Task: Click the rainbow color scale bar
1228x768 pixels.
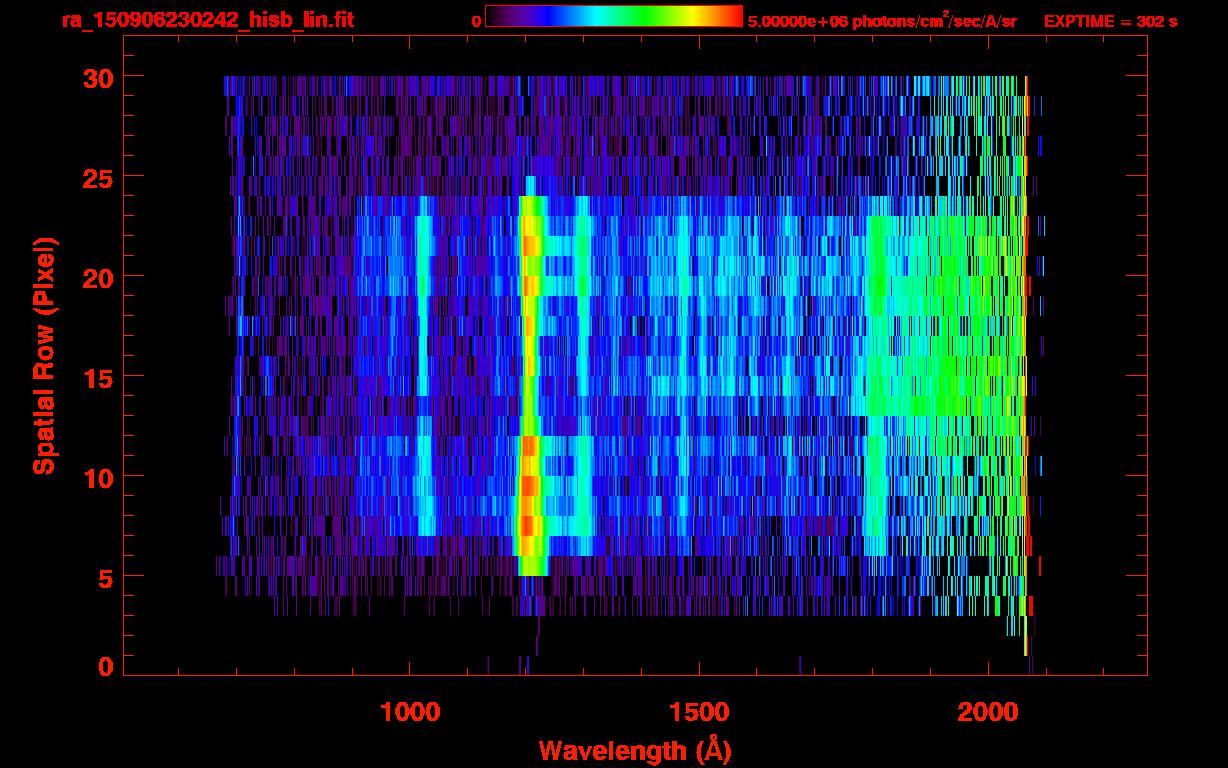Action: point(614,16)
